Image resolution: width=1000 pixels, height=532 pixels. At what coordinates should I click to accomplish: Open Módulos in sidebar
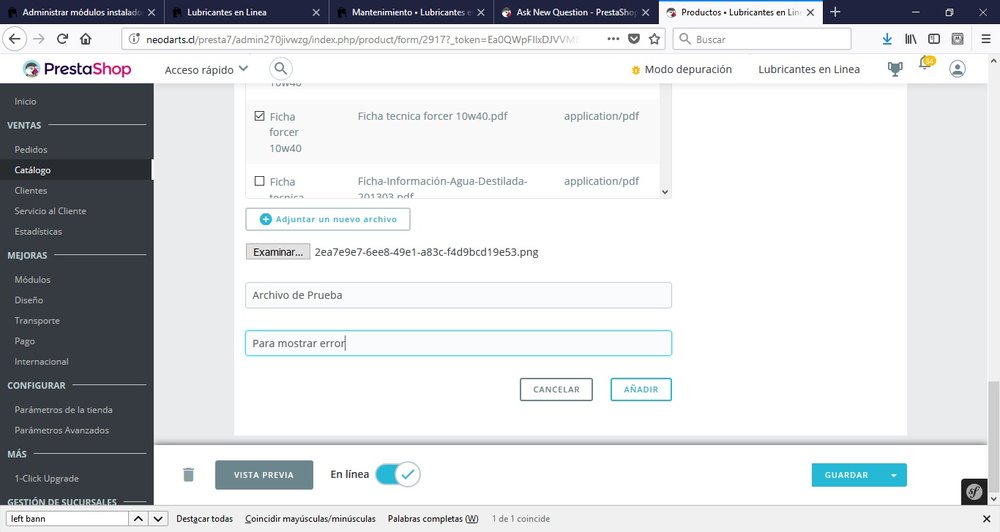click(x=33, y=279)
